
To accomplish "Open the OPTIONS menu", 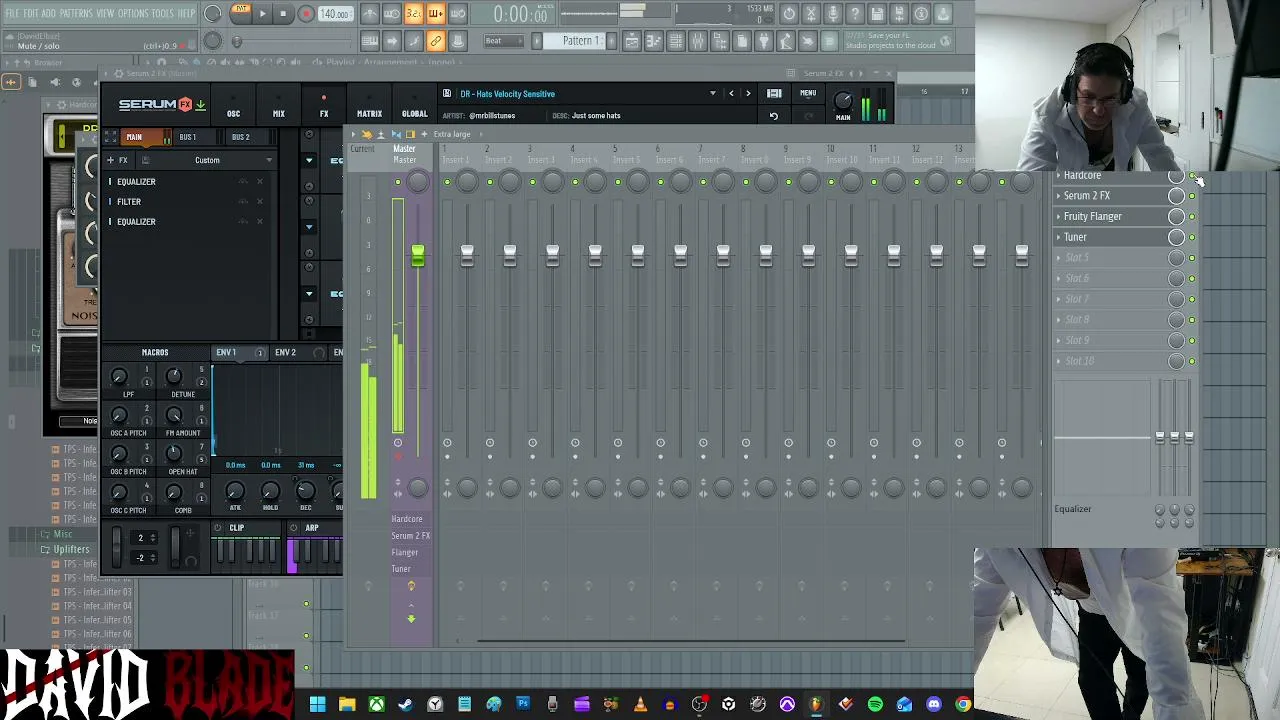I will point(133,13).
